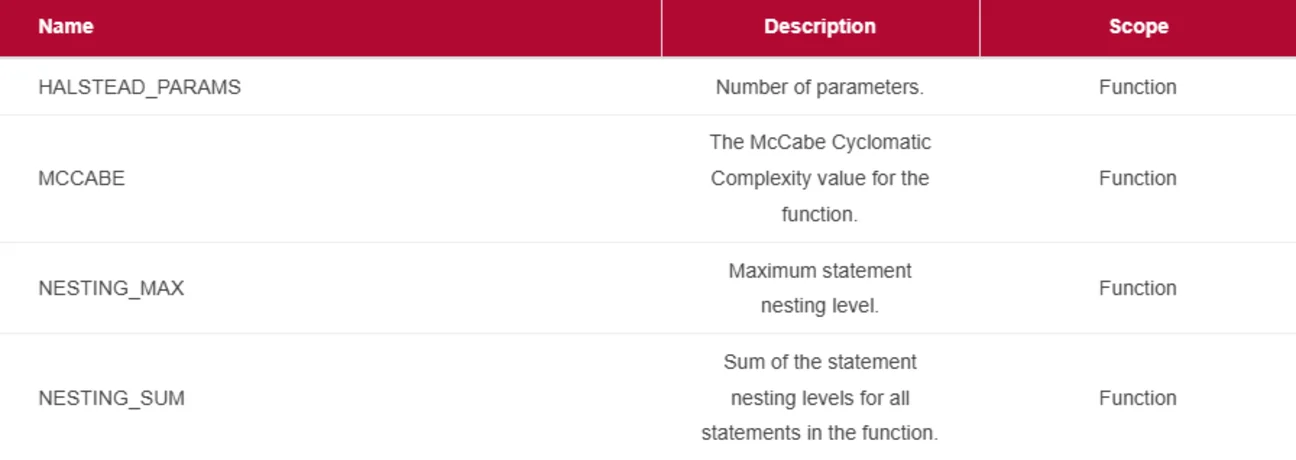Select the MCCABE metric name
The width and height of the screenshot is (1296, 460).
pos(81,179)
